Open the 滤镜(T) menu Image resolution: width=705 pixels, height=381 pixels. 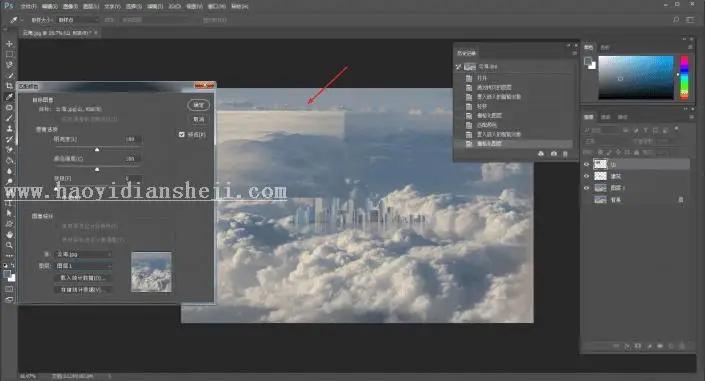click(x=155, y=6)
